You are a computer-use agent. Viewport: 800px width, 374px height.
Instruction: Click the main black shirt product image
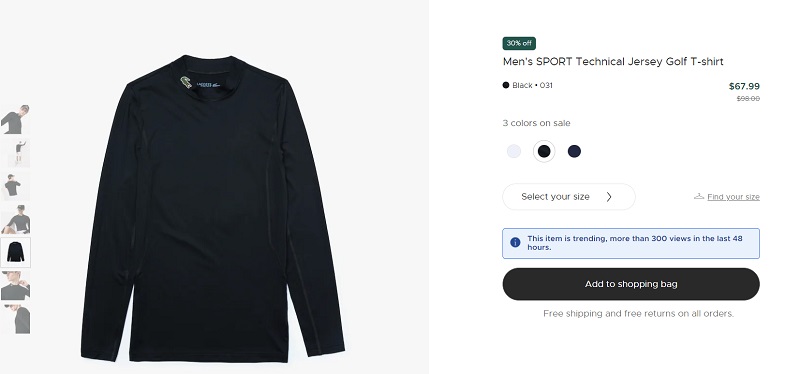213,208
